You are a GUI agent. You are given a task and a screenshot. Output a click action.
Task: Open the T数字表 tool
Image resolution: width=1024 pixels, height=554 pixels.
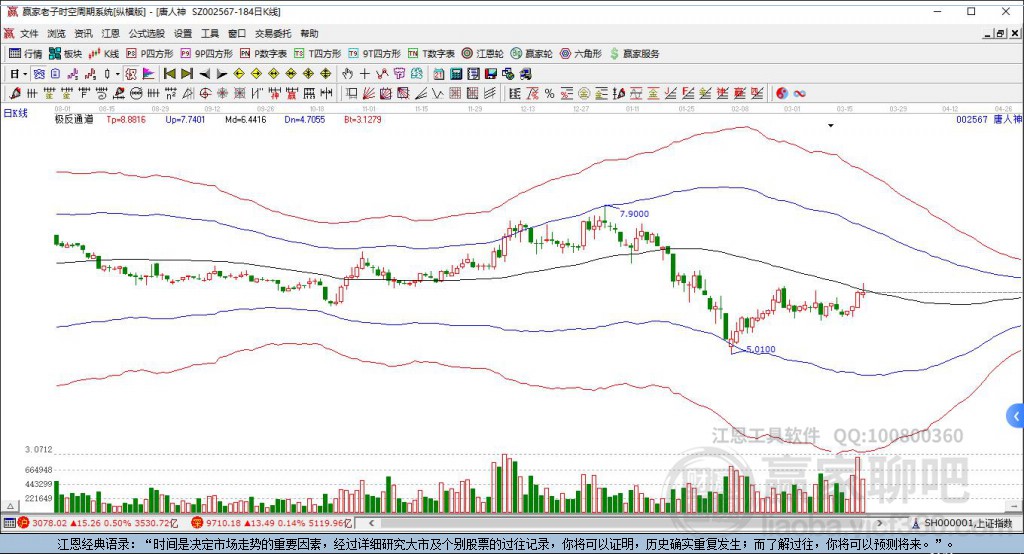point(431,54)
